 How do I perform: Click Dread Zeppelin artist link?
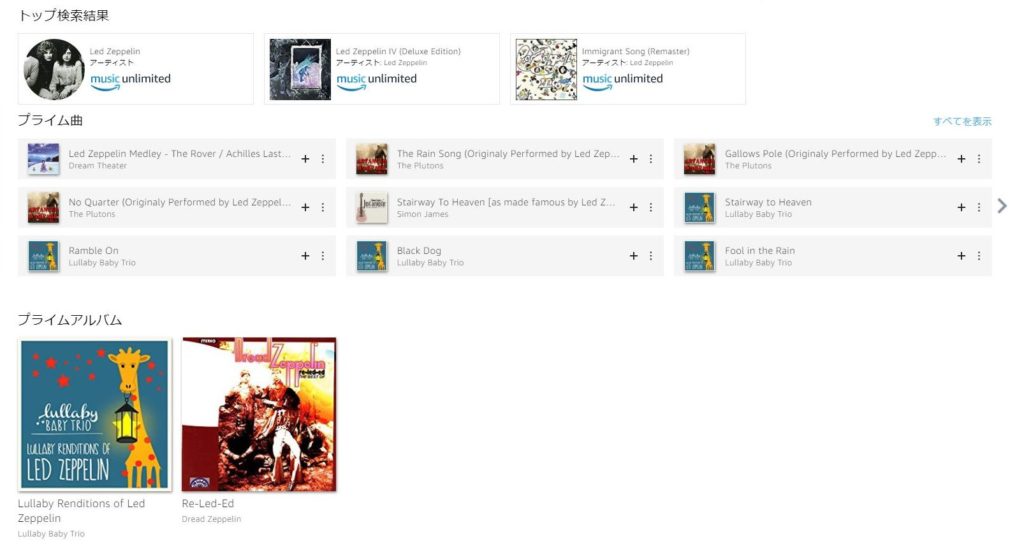[x=212, y=519]
